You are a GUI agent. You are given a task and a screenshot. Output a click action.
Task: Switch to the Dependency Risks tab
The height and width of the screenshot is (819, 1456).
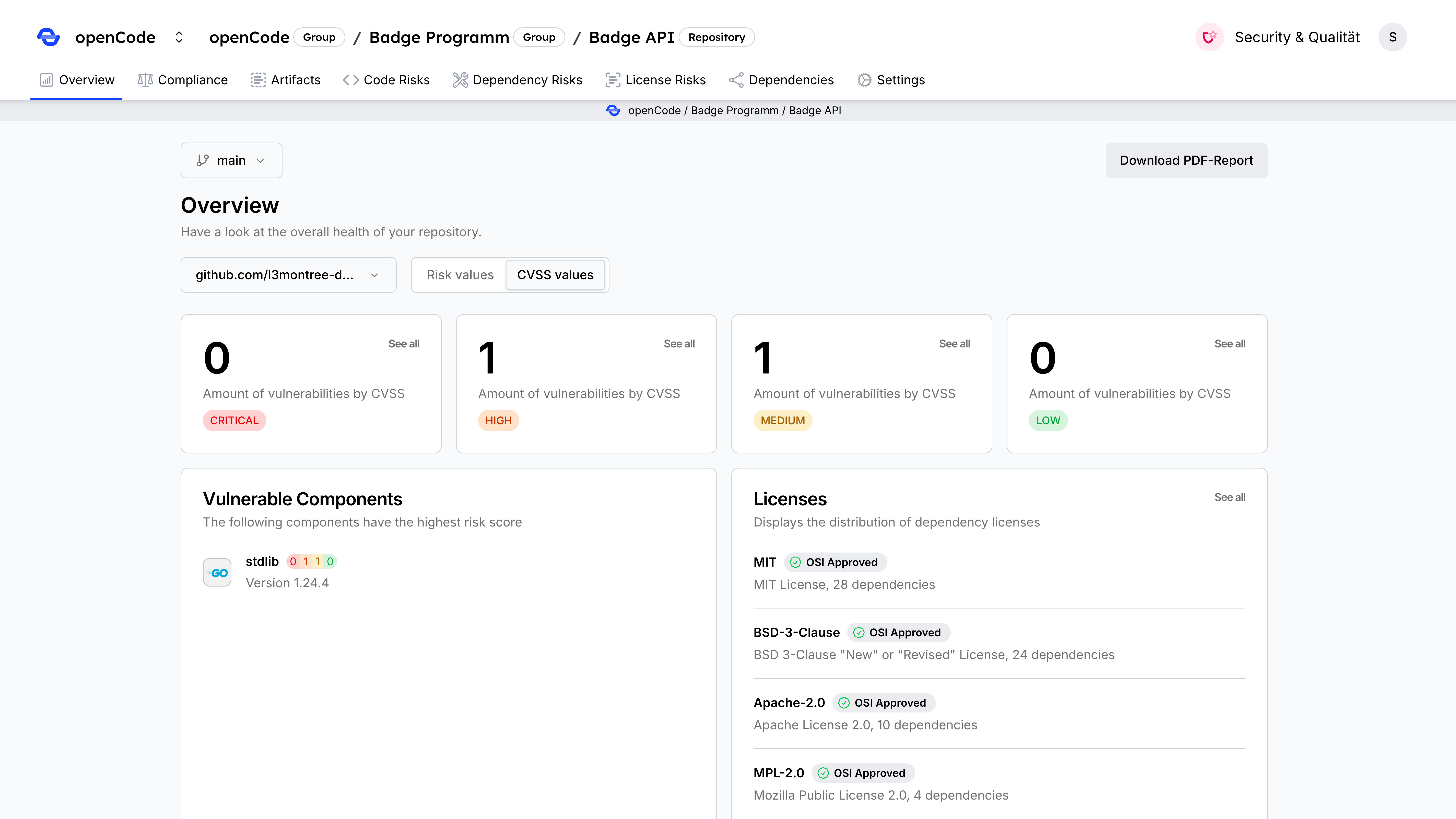tap(517, 80)
